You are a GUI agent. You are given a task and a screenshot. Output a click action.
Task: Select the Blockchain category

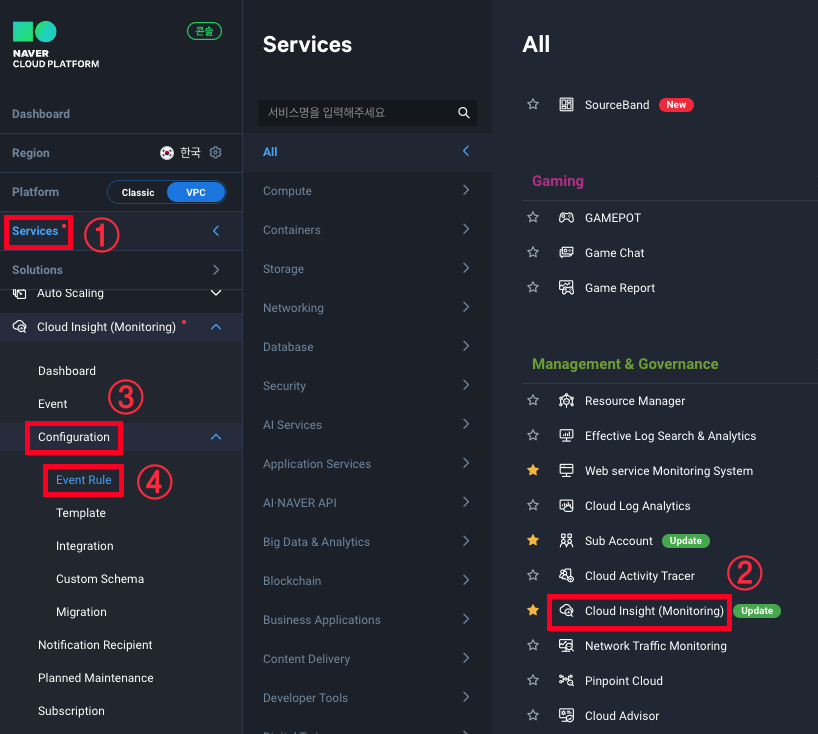pyautogui.click(x=367, y=581)
